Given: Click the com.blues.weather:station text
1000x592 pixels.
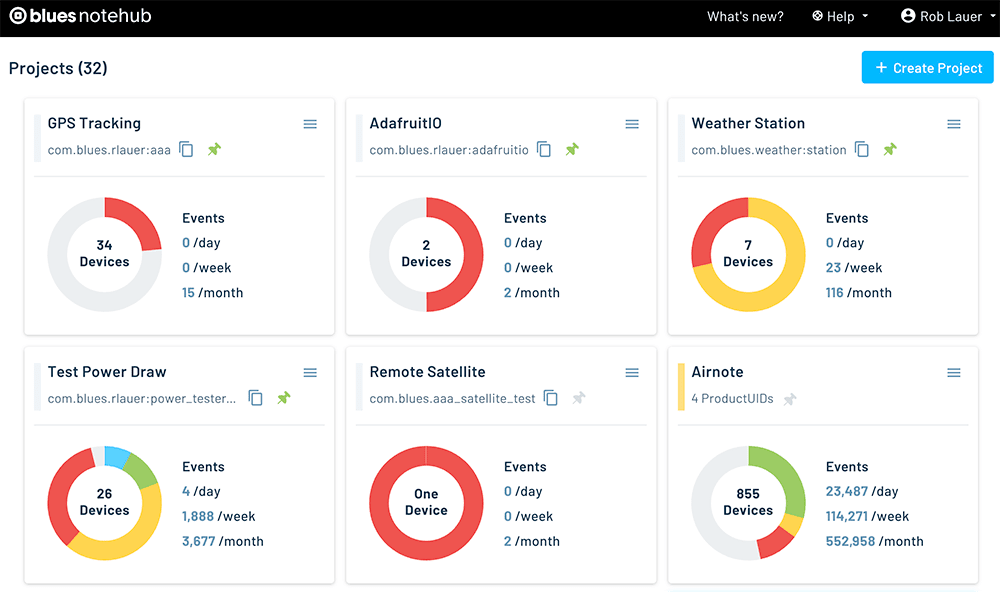Looking at the screenshot, I should pyautogui.click(x=768, y=150).
